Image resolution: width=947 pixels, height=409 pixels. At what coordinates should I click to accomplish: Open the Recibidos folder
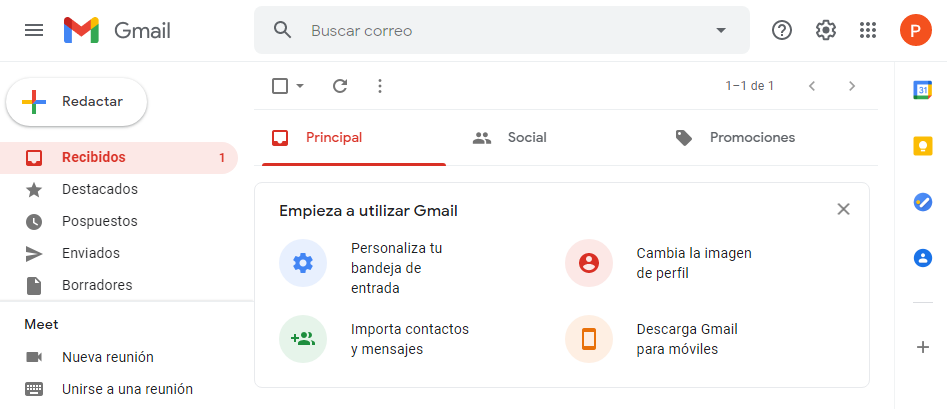119,158
